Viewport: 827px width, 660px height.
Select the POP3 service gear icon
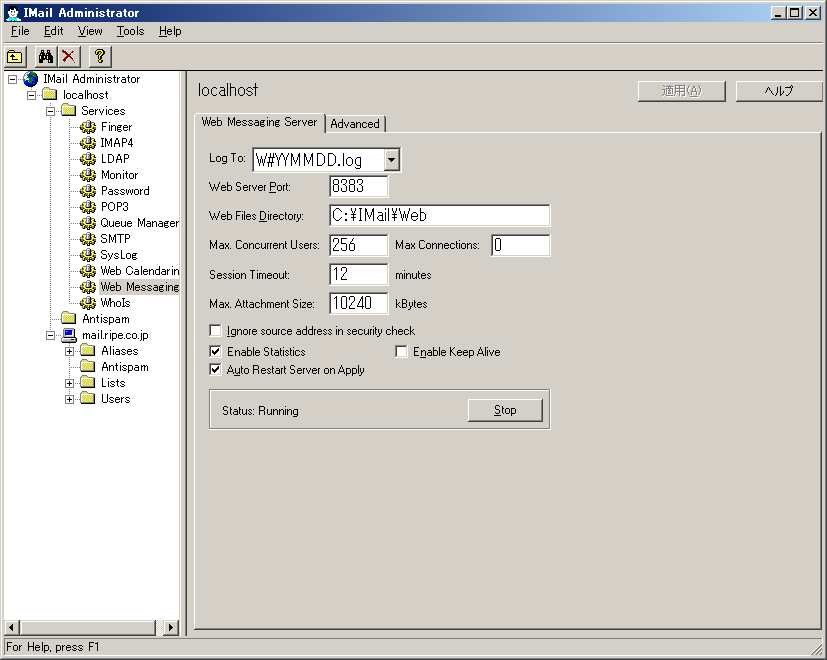tap(88, 207)
